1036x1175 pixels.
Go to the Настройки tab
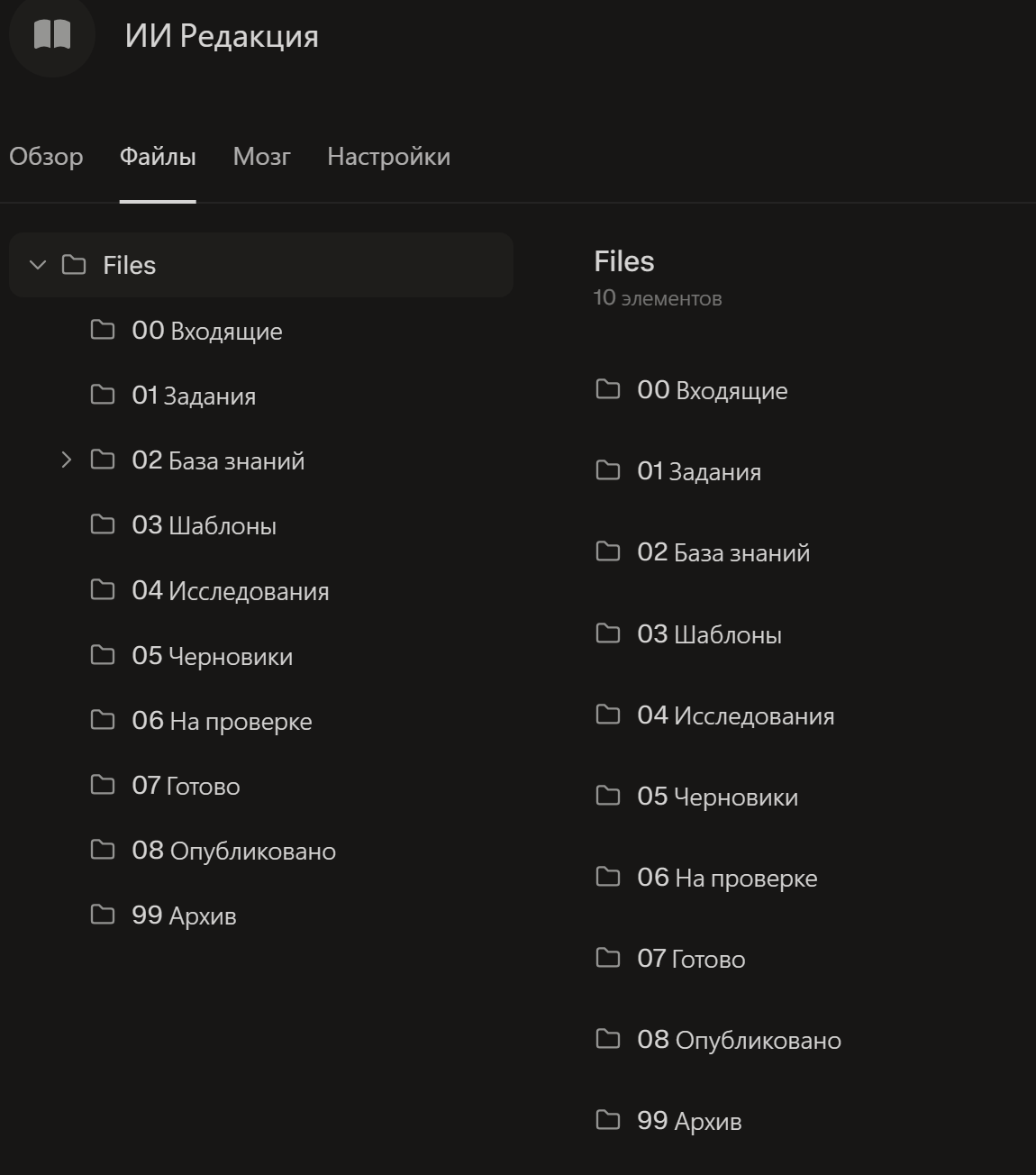pos(388,157)
